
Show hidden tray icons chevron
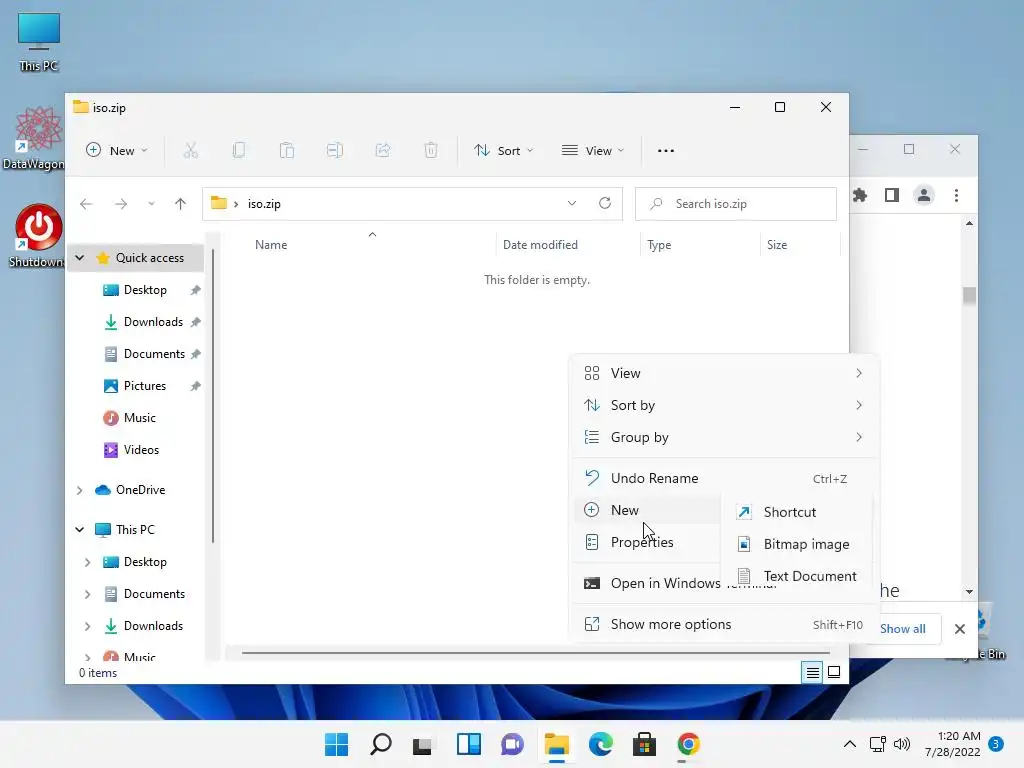point(850,744)
